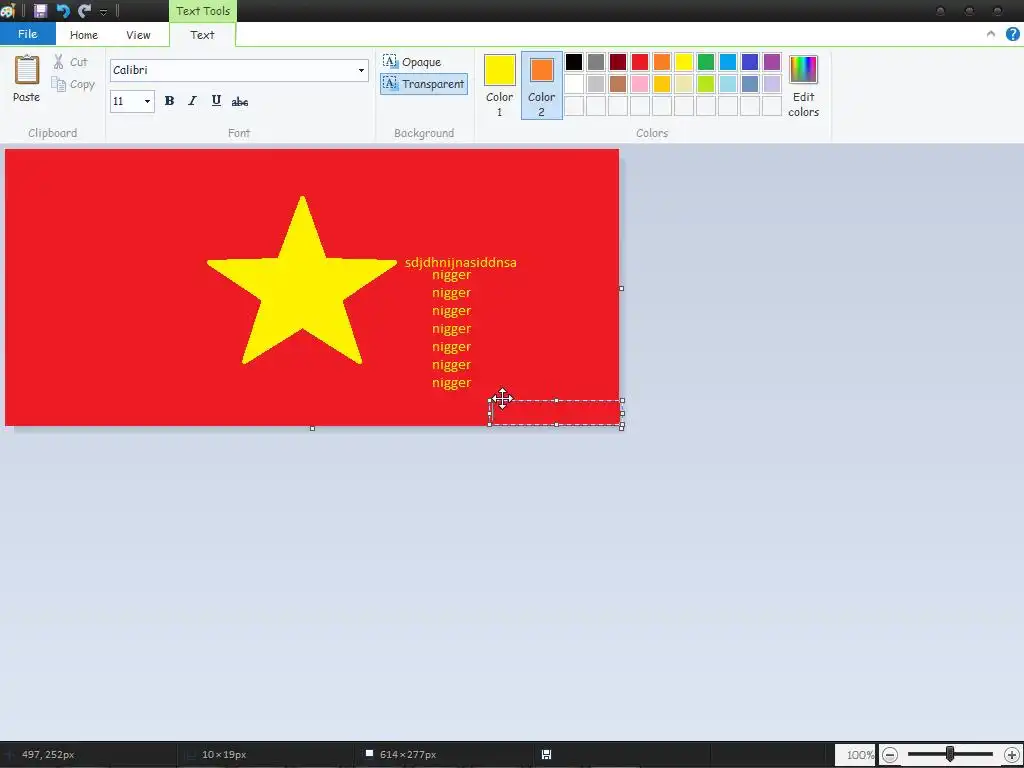The image size is (1024, 768).
Task: Redo the last undone action
Action: point(84,10)
